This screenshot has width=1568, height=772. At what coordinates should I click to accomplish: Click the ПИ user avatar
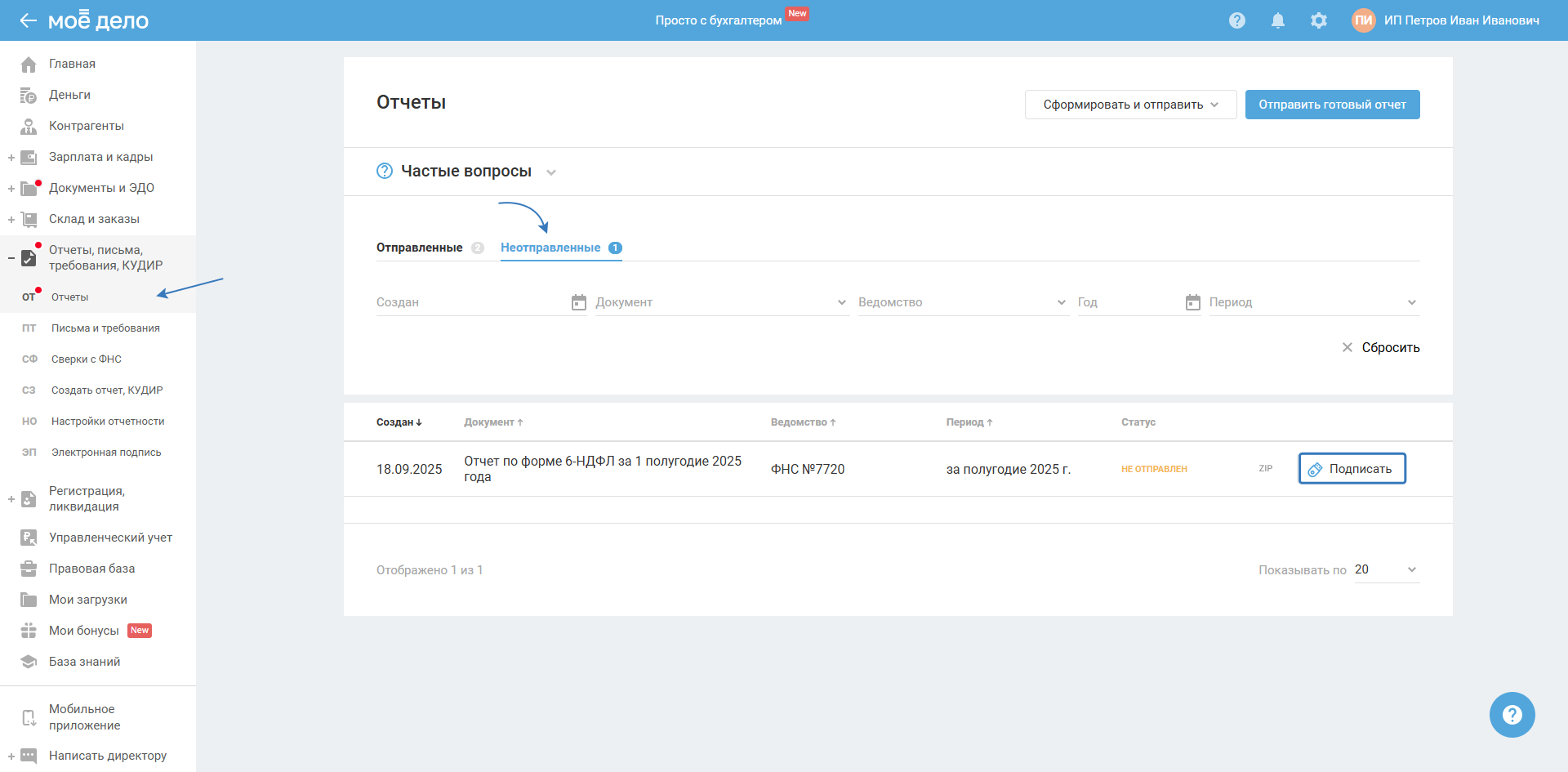pos(1363,20)
